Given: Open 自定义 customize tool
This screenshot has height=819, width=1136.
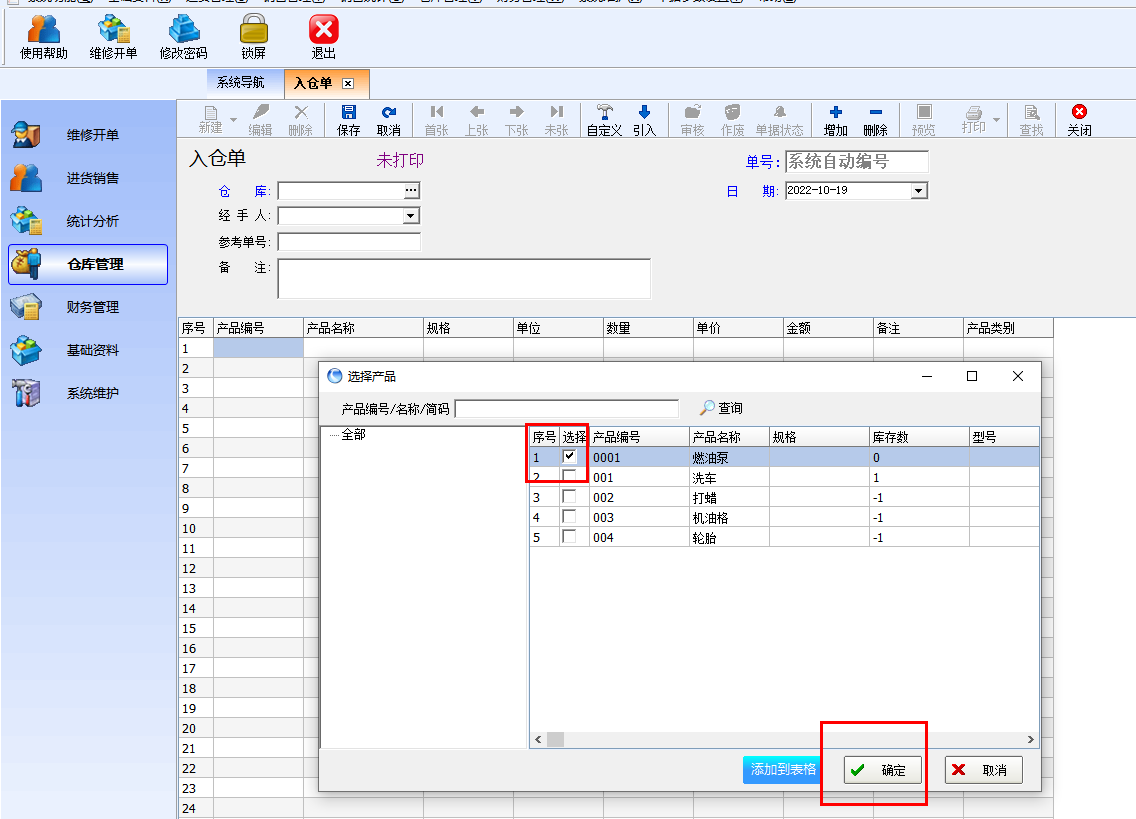Looking at the screenshot, I should click(x=604, y=120).
